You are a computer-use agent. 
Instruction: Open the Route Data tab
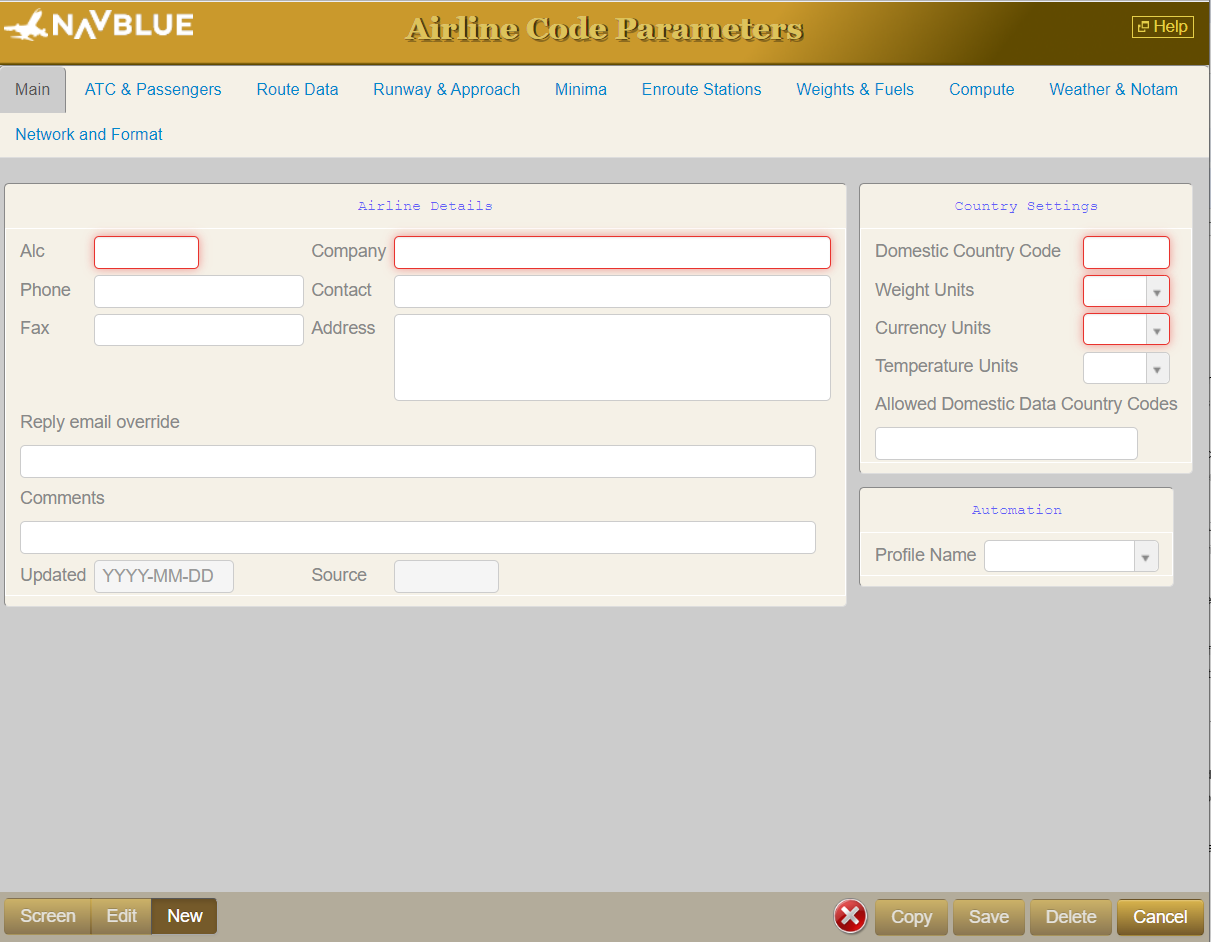pyautogui.click(x=297, y=90)
